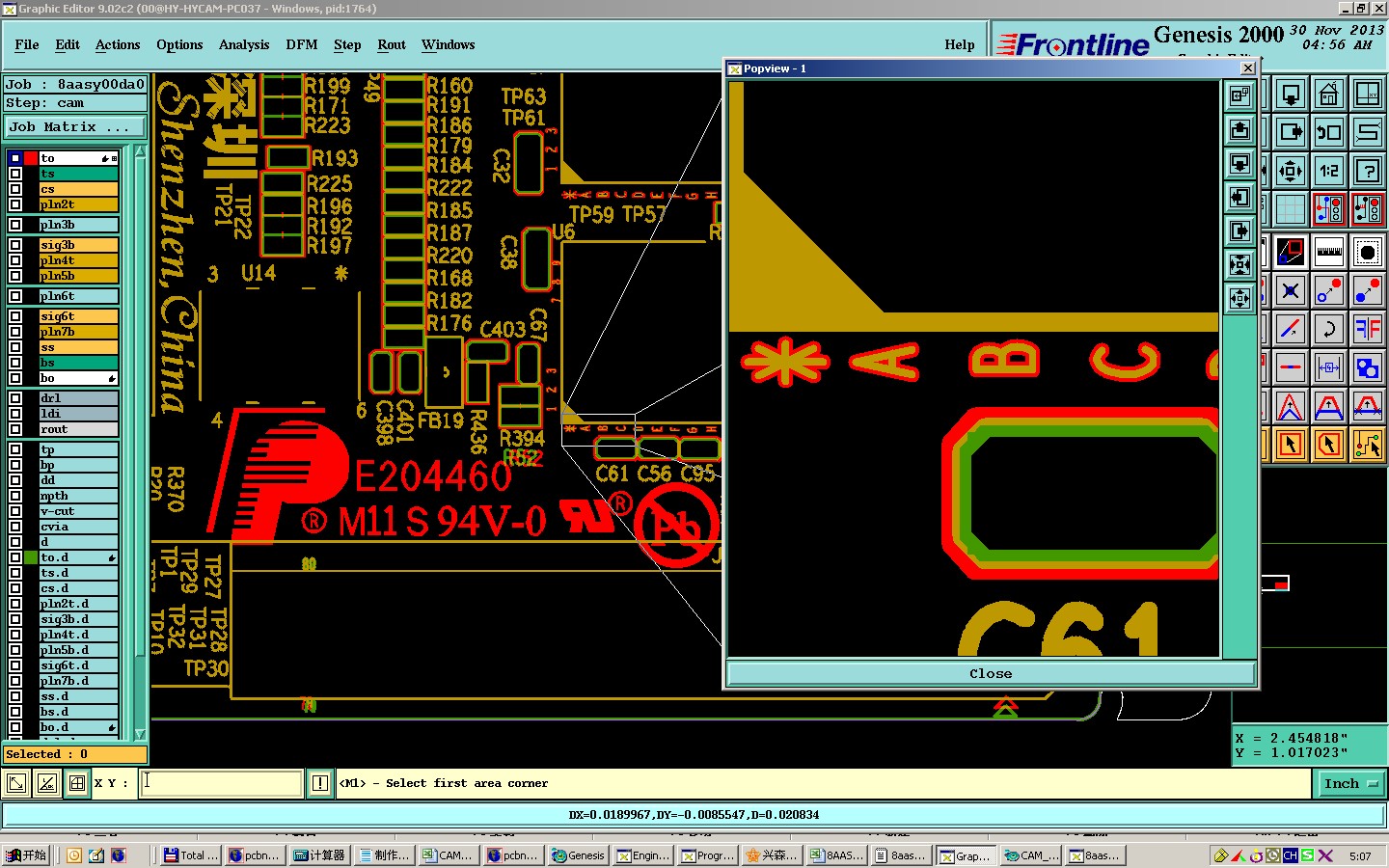Viewport: 1389px width, 868px height.
Task: Click green swatch beside to.d layer
Action: (31, 557)
